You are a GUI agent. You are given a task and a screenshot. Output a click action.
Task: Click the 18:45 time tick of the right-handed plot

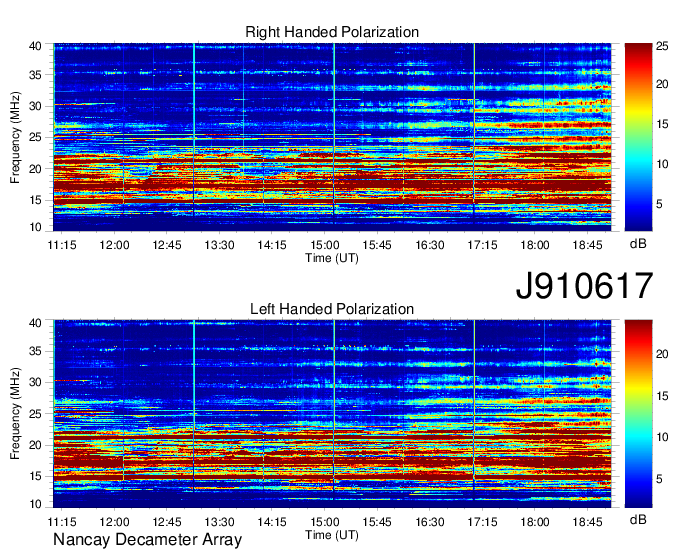[587, 245]
